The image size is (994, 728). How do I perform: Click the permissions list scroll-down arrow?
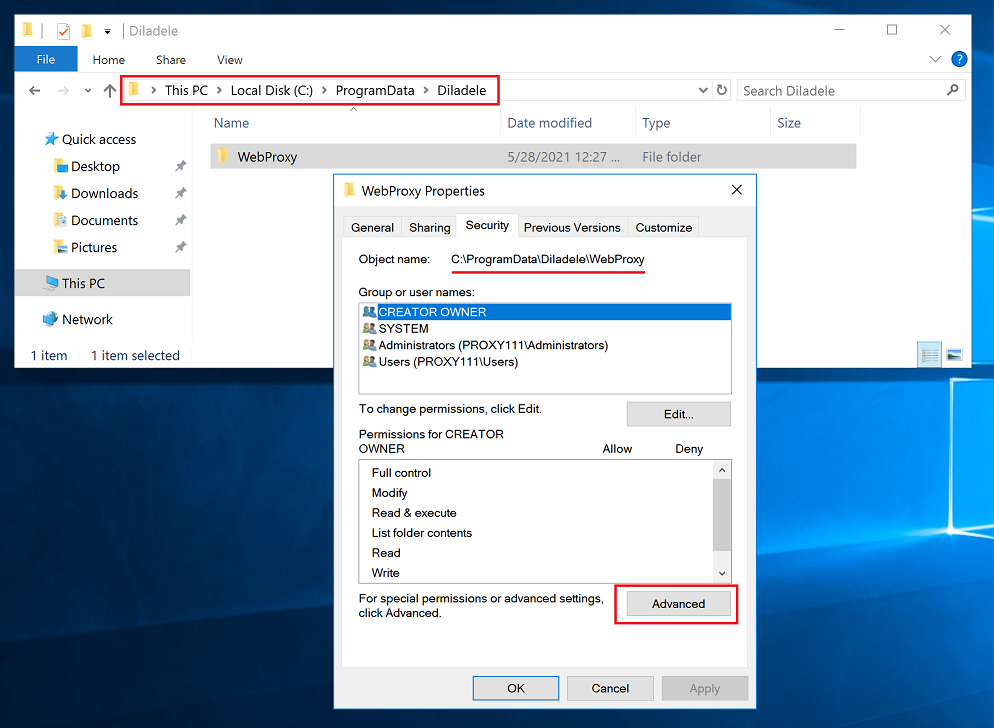[721, 573]
